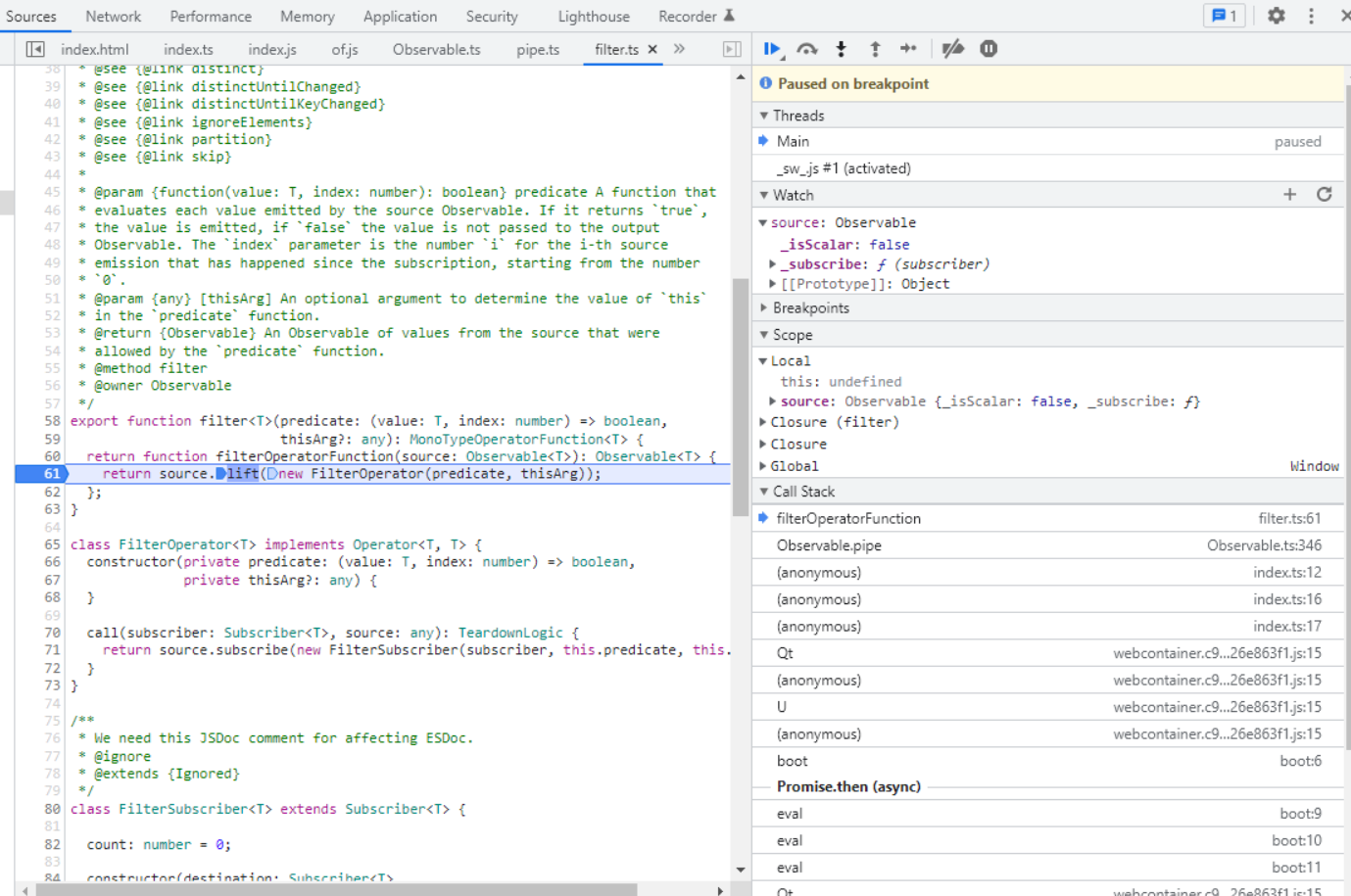Open the Lighthouse panel
1351x896 pixels.
click(594, 17)
